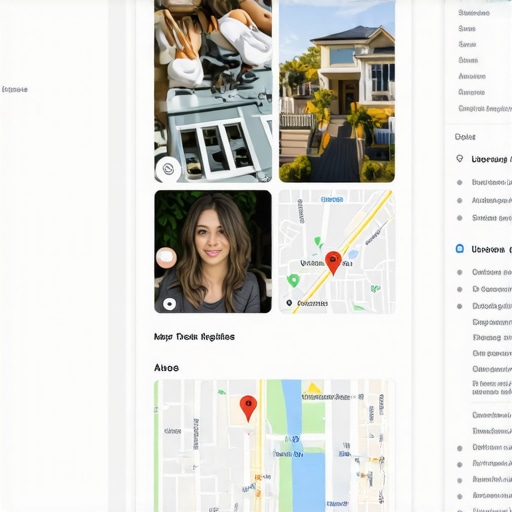The height and width of the screenshot is (512, 512).
Task: Click the black location marker in small map corner
Action: [x=289, y=303]
